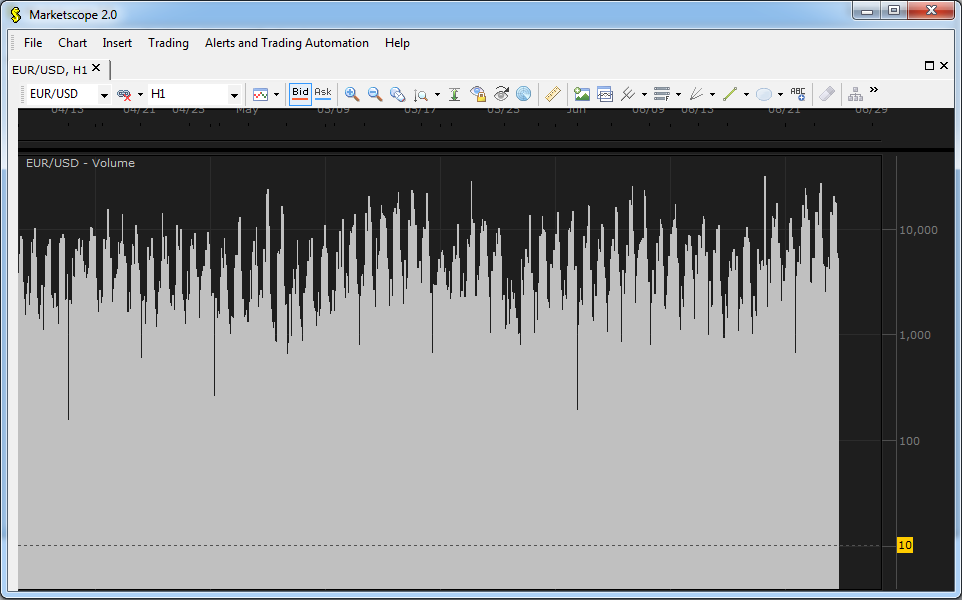Click the eye with padlock icon

pos(478,94)
